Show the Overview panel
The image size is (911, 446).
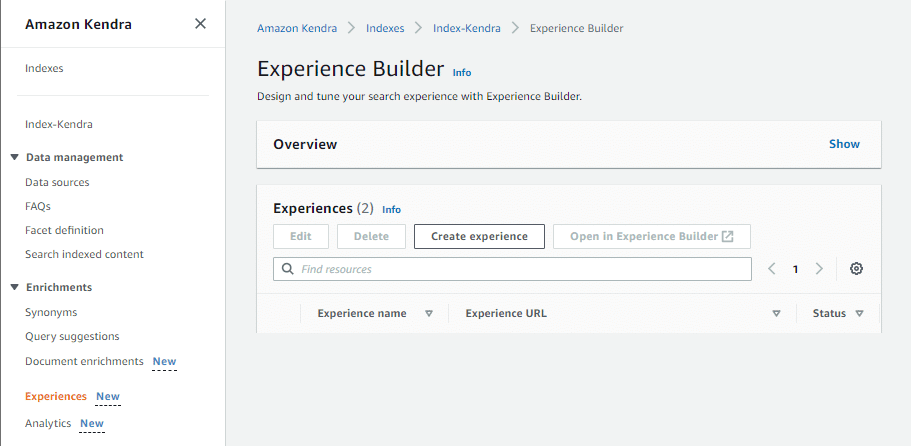(x=844, y=144)
